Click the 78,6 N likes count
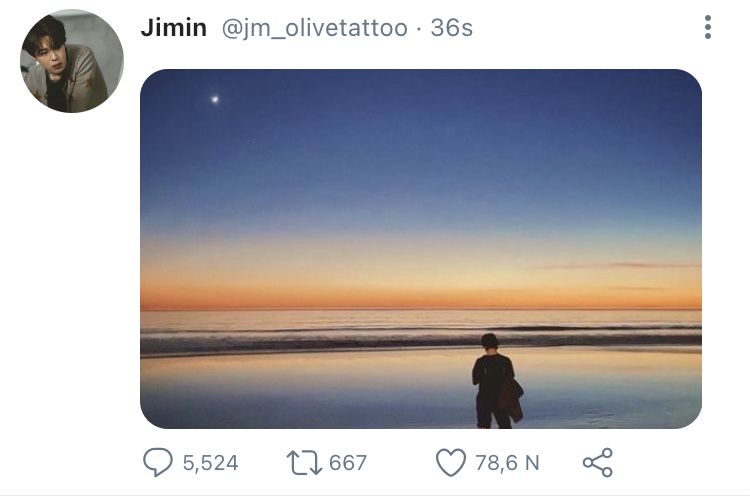 (507, 463)
